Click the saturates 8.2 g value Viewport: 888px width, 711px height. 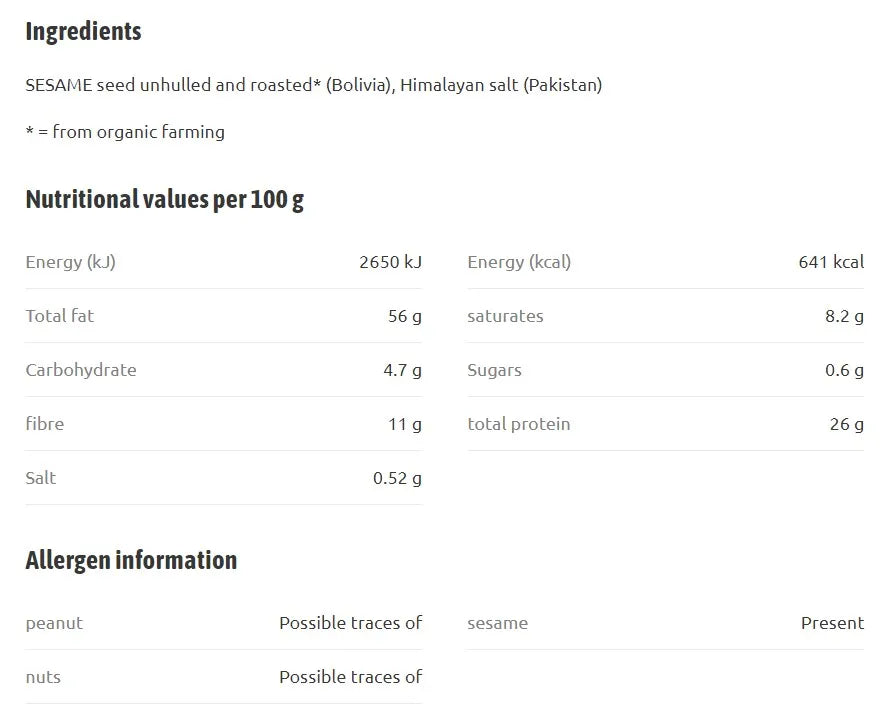coord(844,316)
